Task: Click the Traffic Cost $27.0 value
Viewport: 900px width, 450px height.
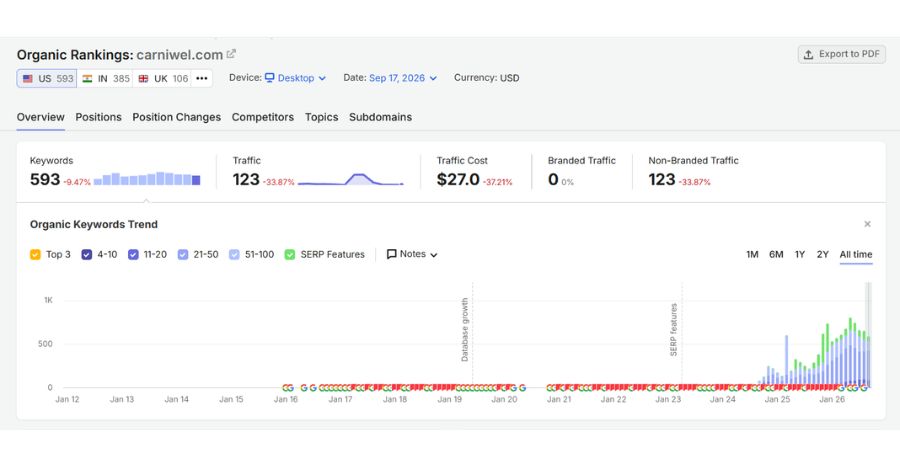Action: pos(458,180)
